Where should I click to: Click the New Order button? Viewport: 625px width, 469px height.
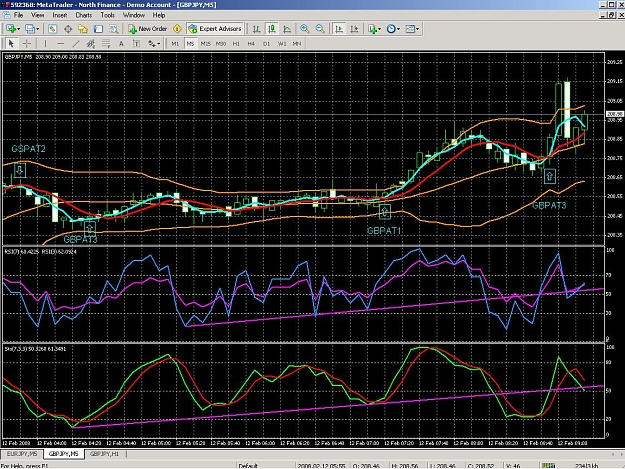click(x=147, y=29)
